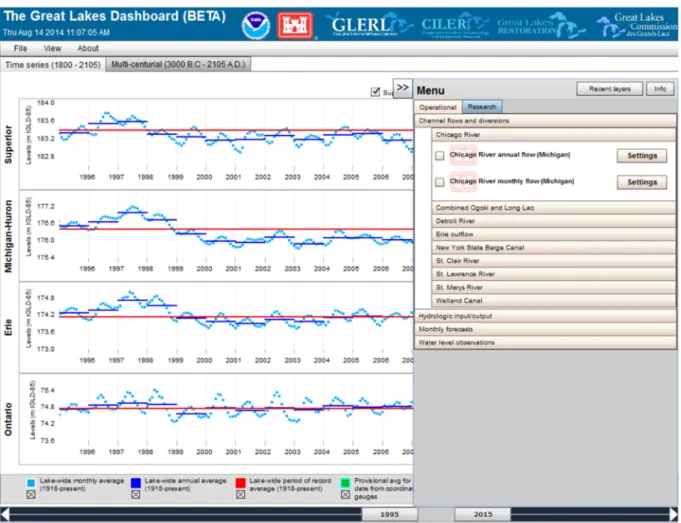Image resolution: width=681 pixels, height=523 pixels.
Task: Expand the St. Lawrence River section
Action: pos(554,274)
